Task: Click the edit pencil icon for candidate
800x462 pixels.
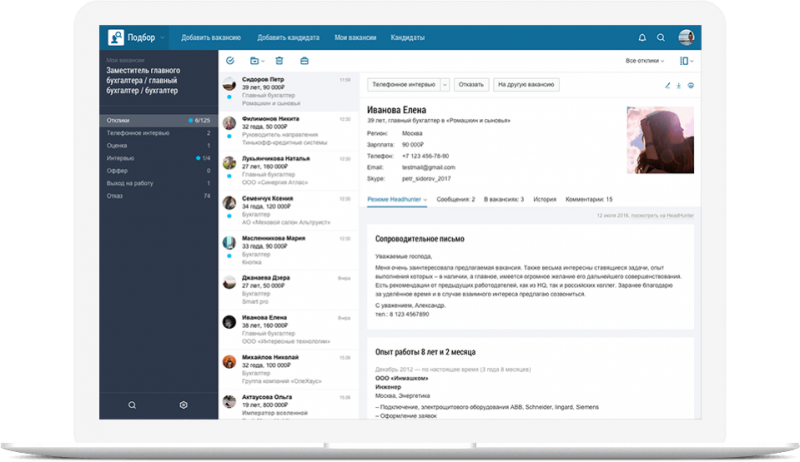Action: click(667, 85)
